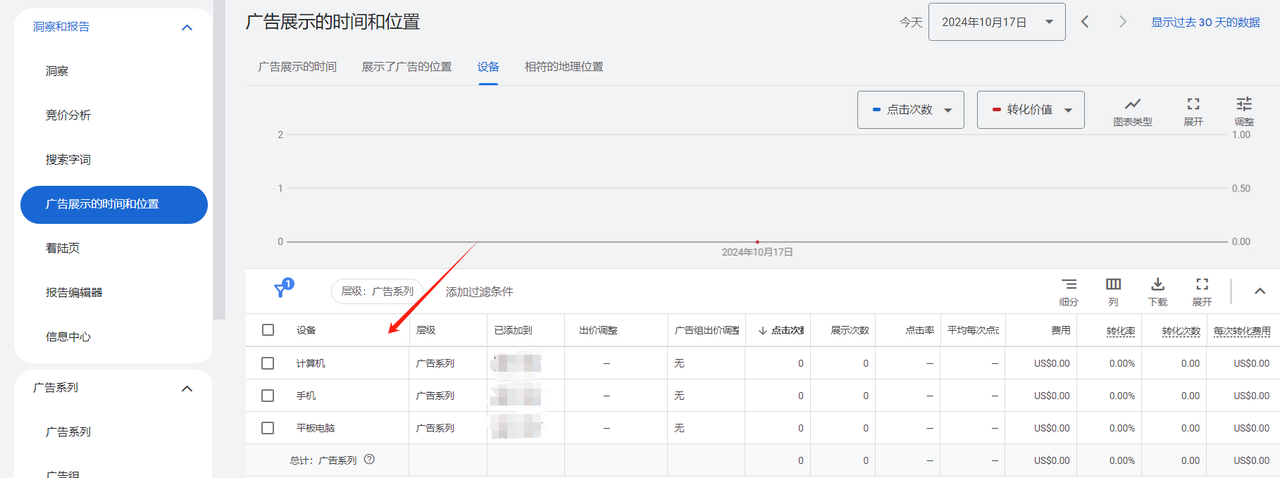Select 广告展示的时间和位置 sidebar item
Viewport: 1280px width, 478px height.
(113, 204)
